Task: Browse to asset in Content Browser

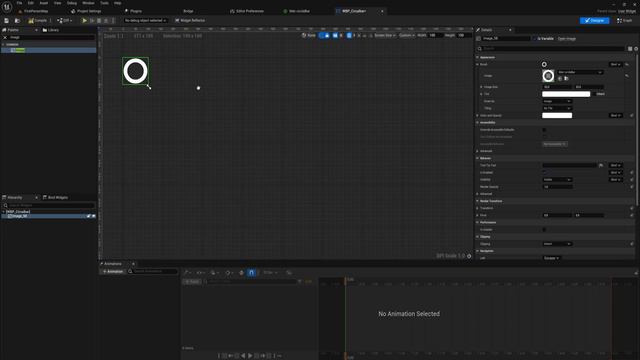Action: coord(17,20)
